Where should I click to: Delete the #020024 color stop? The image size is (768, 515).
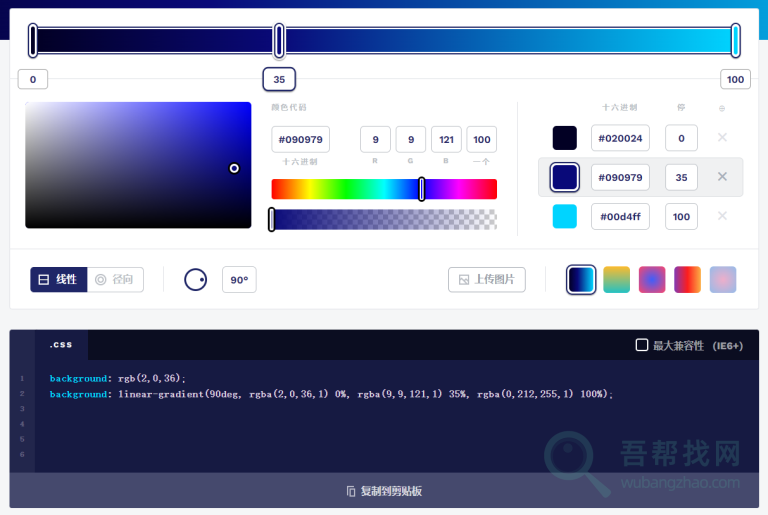click(x=722, y=137)
